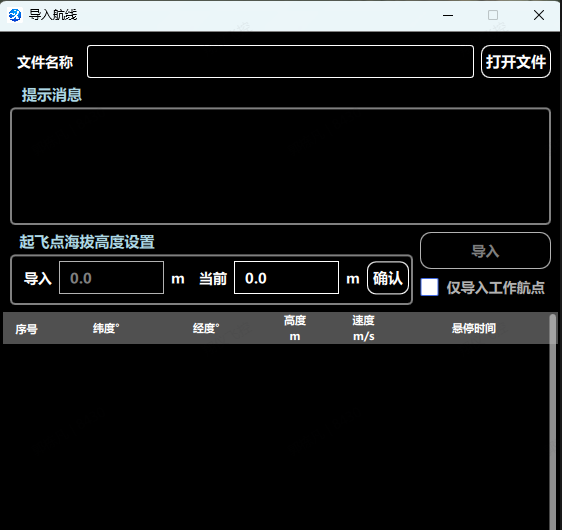This screenshot has width=562, height=530.
Task: Click the 悬停时间 column header
Action: [474, 328]
